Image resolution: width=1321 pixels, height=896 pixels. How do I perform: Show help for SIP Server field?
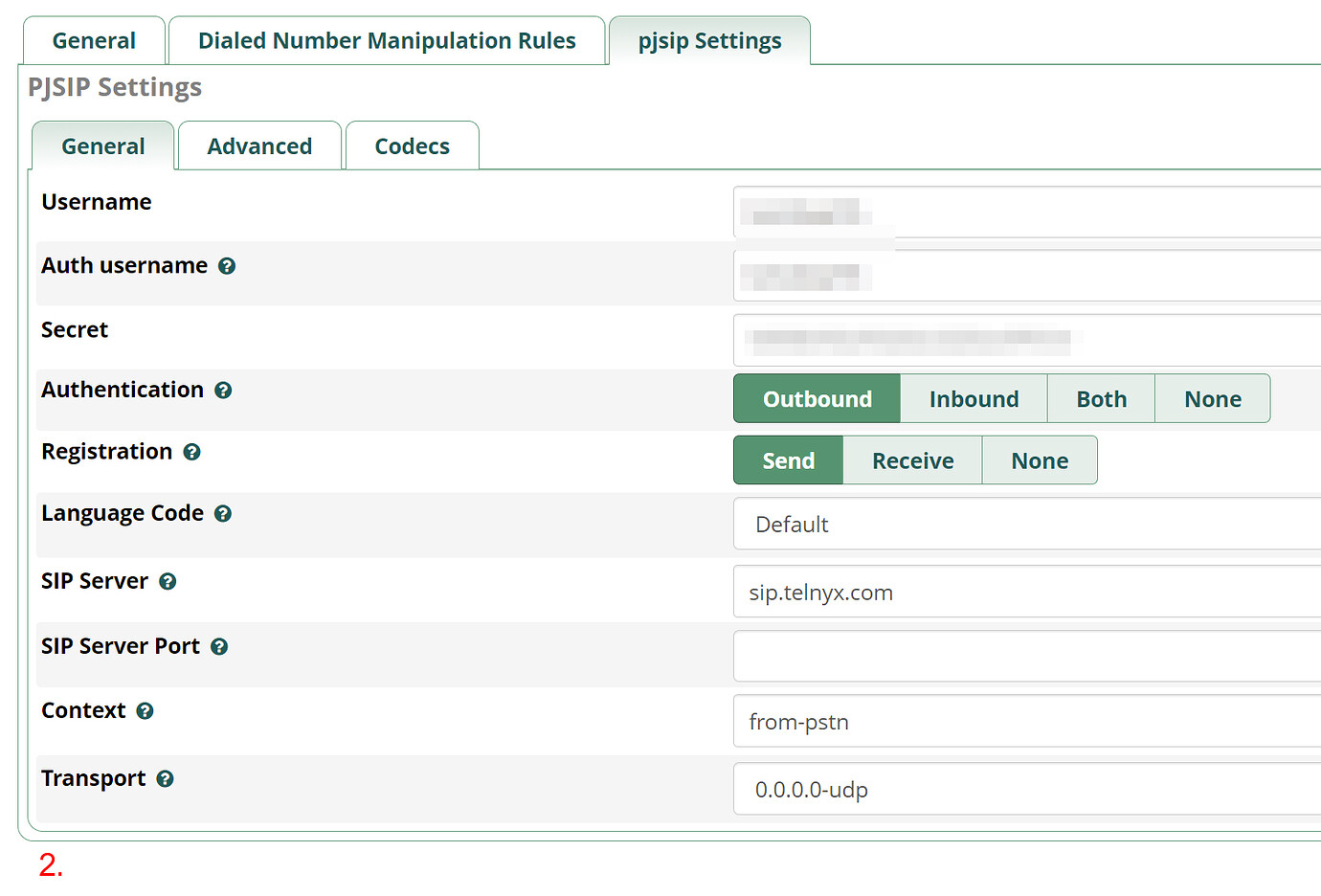point(168,582)
